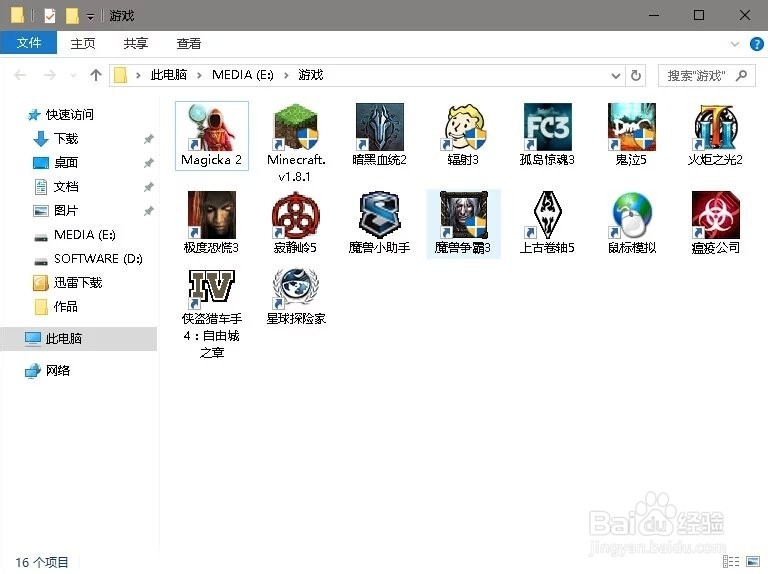The image size is (768, 574).
Task: Select 网络 in the navigation pane
Action: (58, 371)
